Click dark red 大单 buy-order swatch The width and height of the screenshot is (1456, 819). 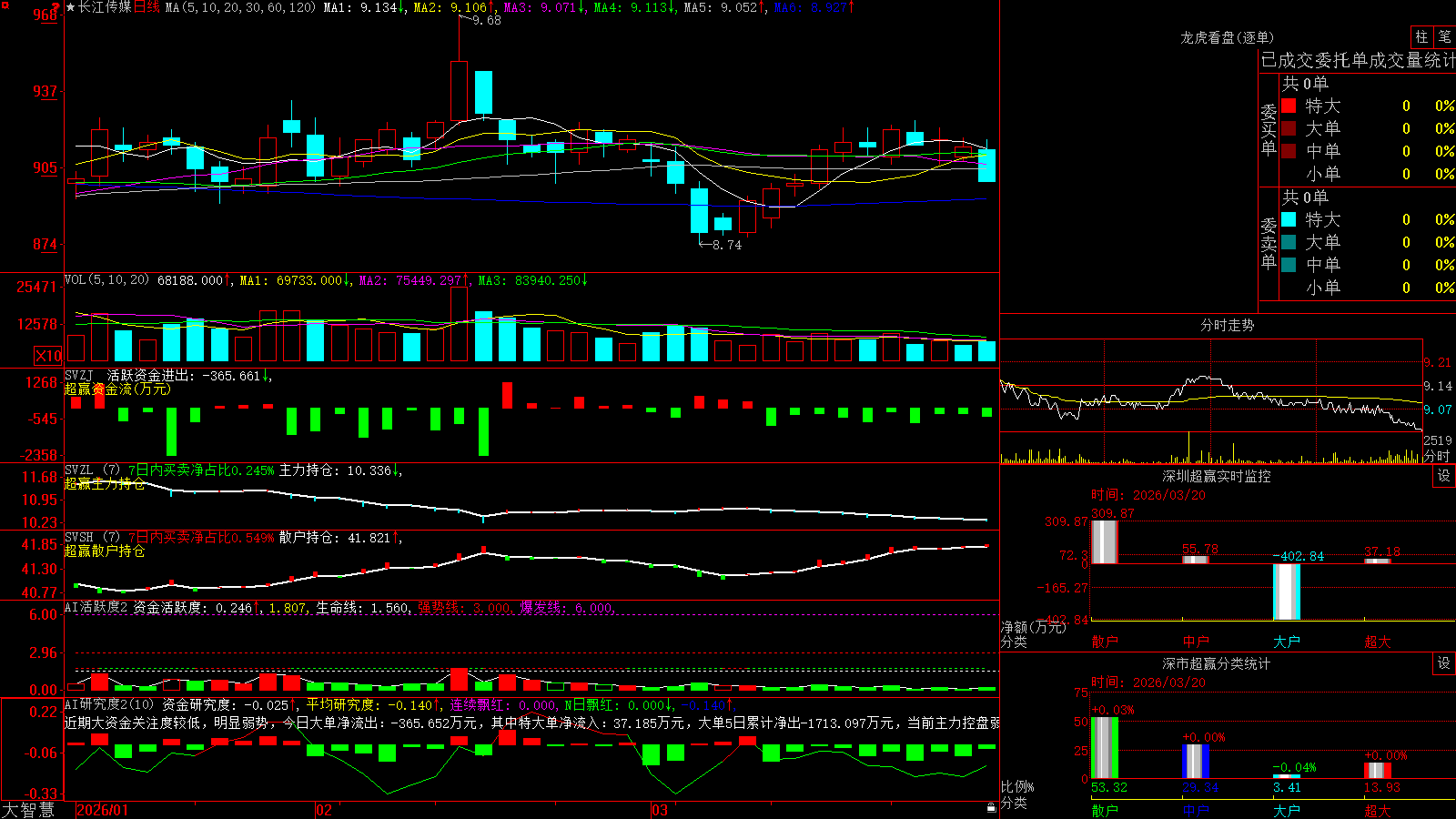point(1289,128)
